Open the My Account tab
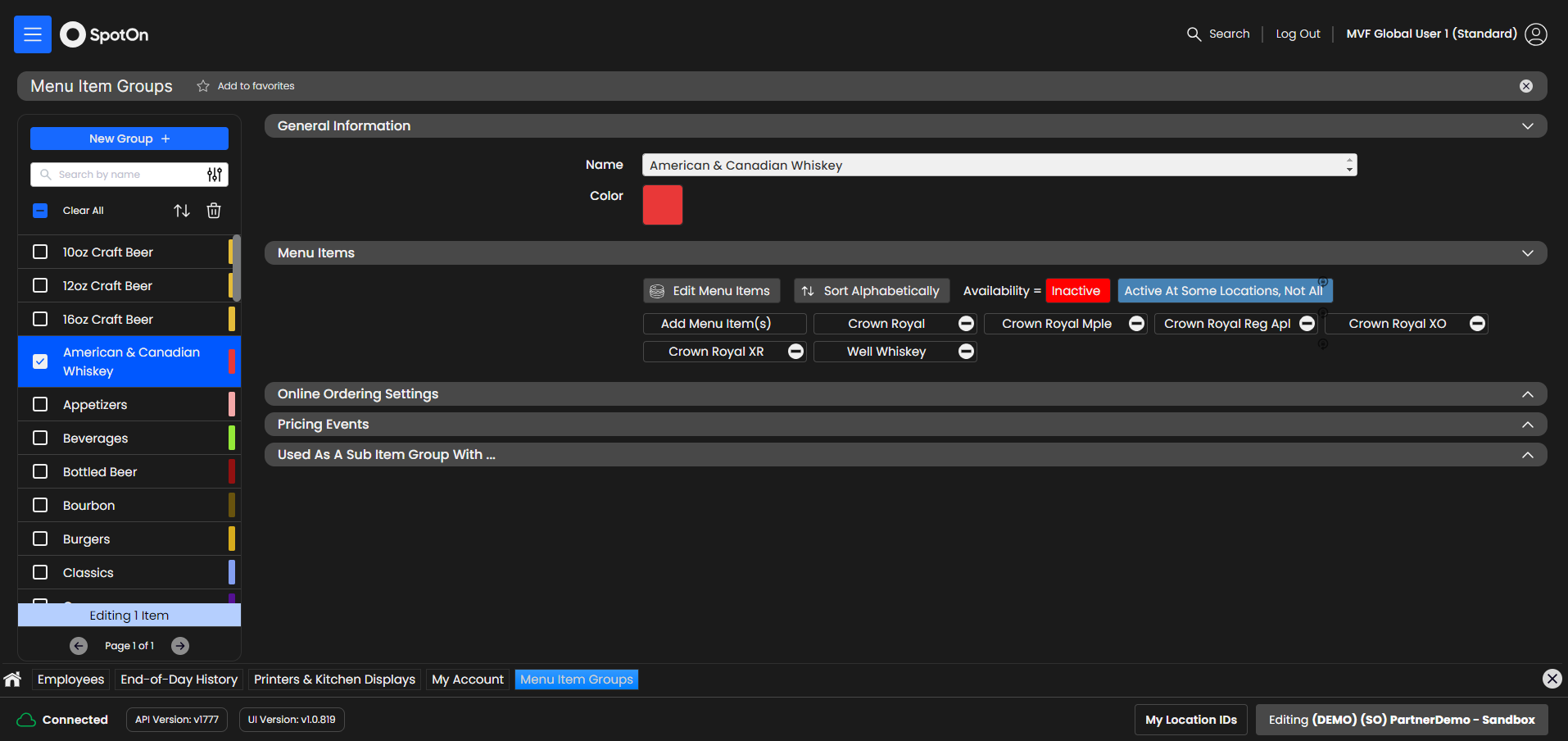 pos(468,680)
